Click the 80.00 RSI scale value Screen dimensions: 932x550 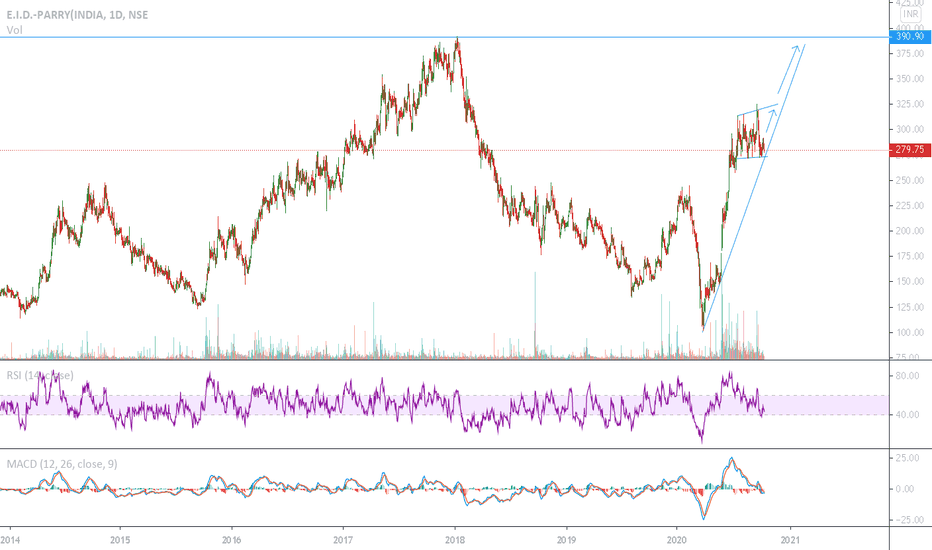(x=907, y=376)
